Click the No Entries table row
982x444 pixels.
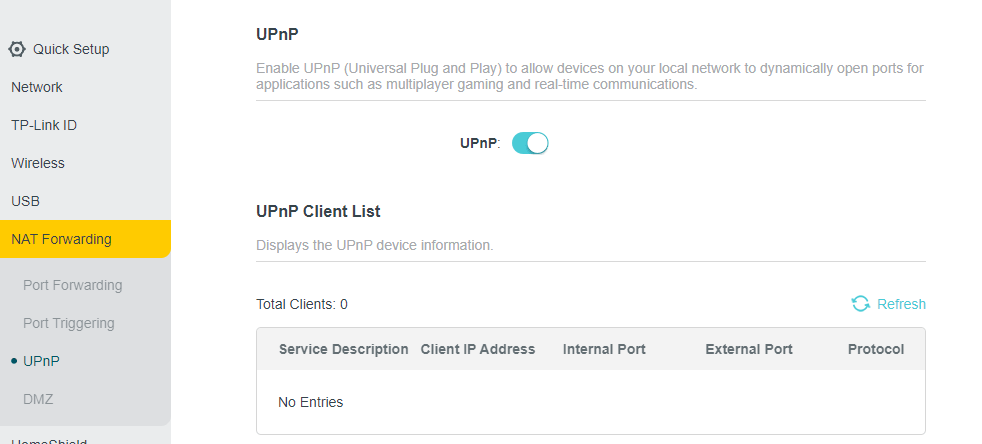(x=590, y=402)
